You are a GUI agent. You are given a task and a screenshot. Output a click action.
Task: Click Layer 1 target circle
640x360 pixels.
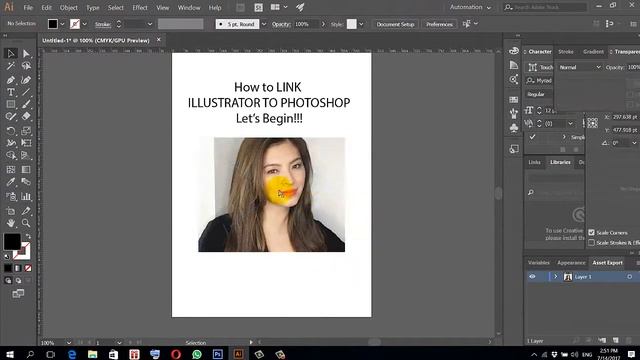point(629,277)
